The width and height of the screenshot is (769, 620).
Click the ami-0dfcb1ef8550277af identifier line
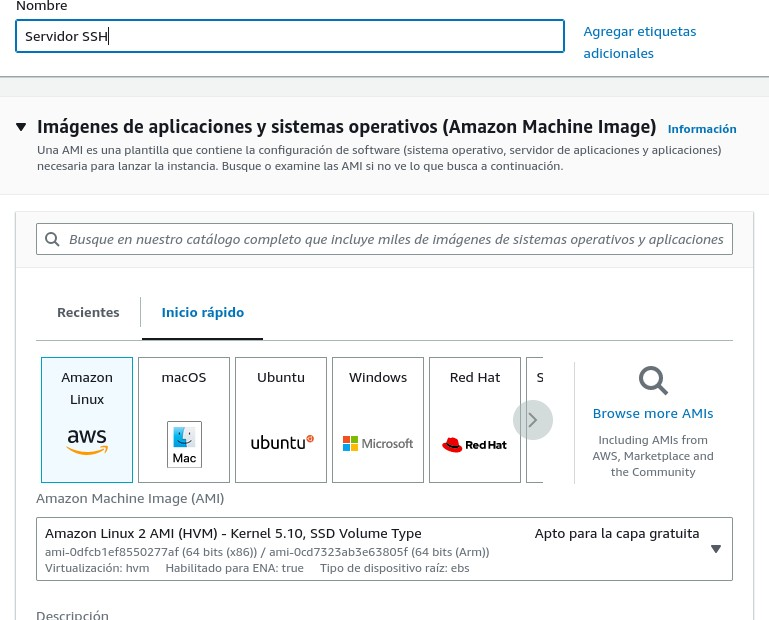click(x=267, y=552)
